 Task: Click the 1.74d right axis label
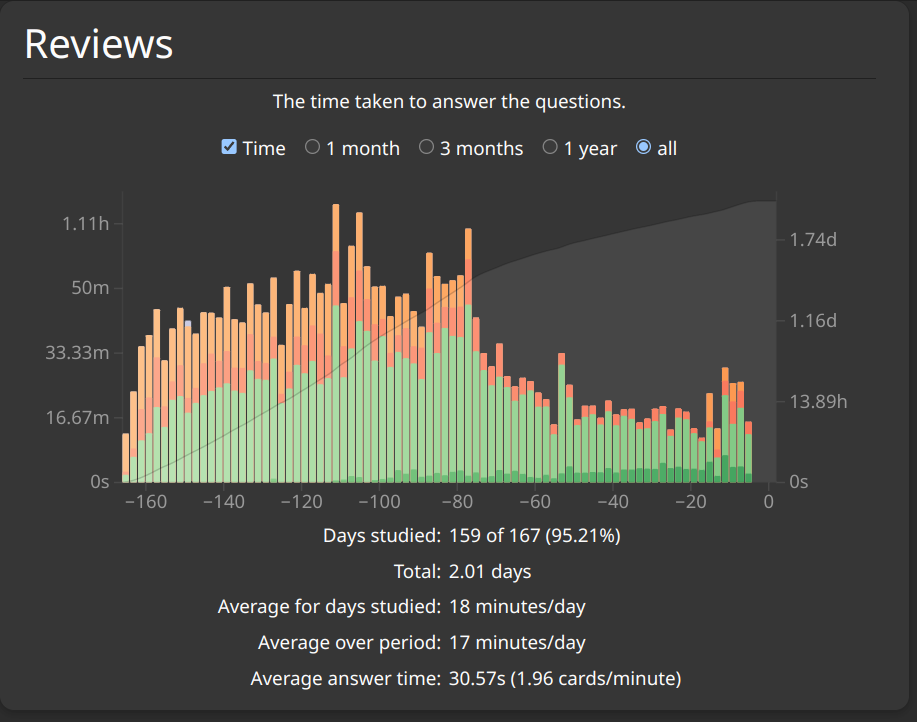coord(813,240)
